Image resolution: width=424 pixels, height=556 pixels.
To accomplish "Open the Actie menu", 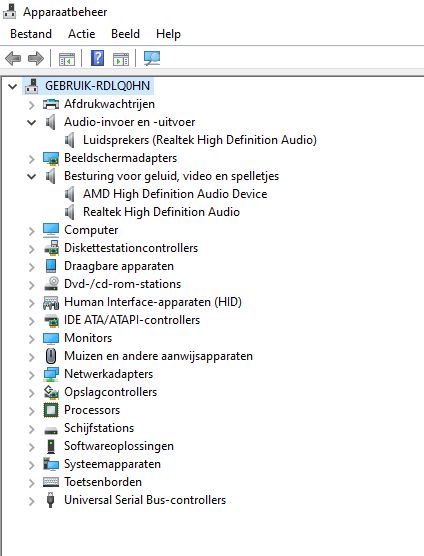I will [82, 34].
